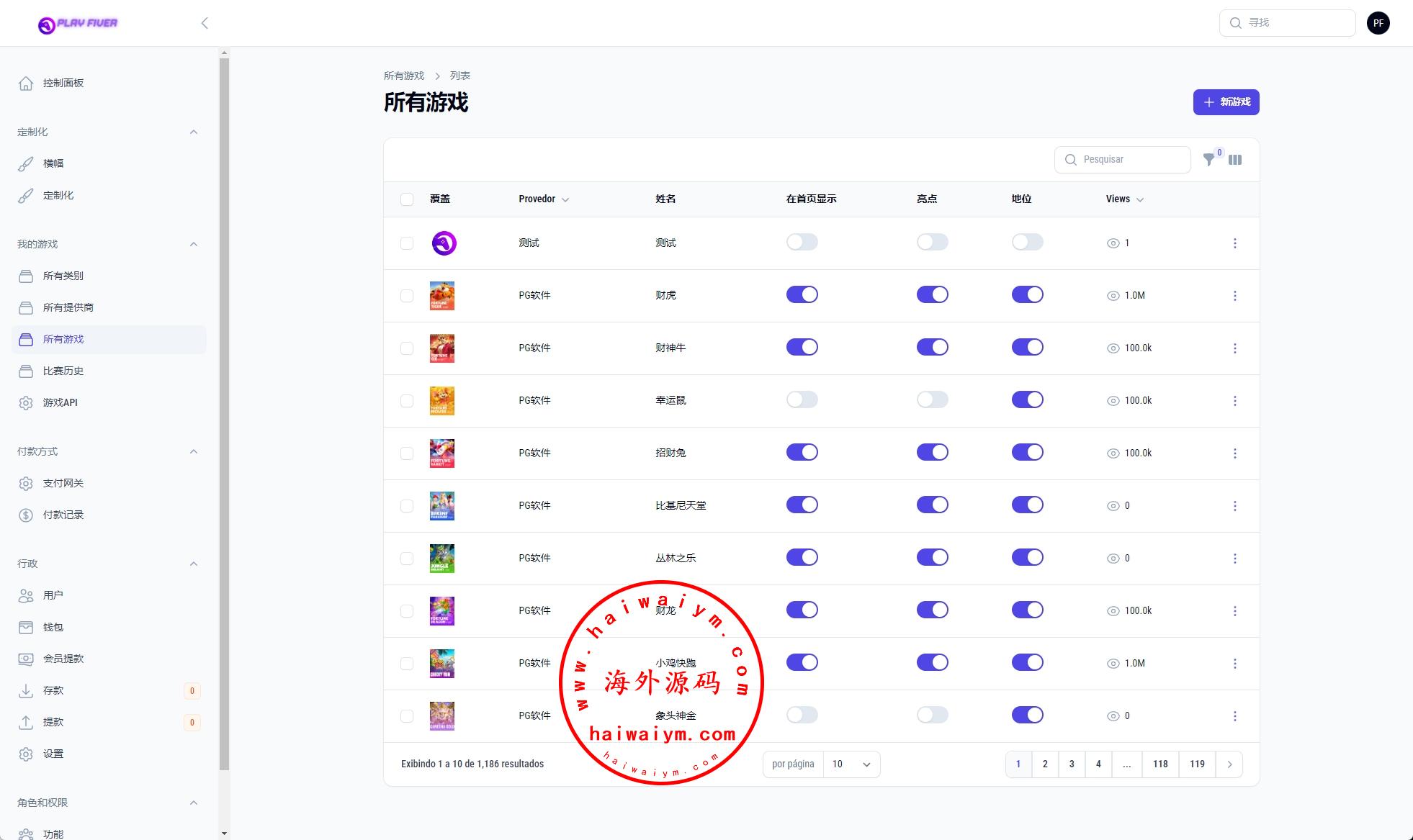Go to pagination page 119

coord(1196,764)
